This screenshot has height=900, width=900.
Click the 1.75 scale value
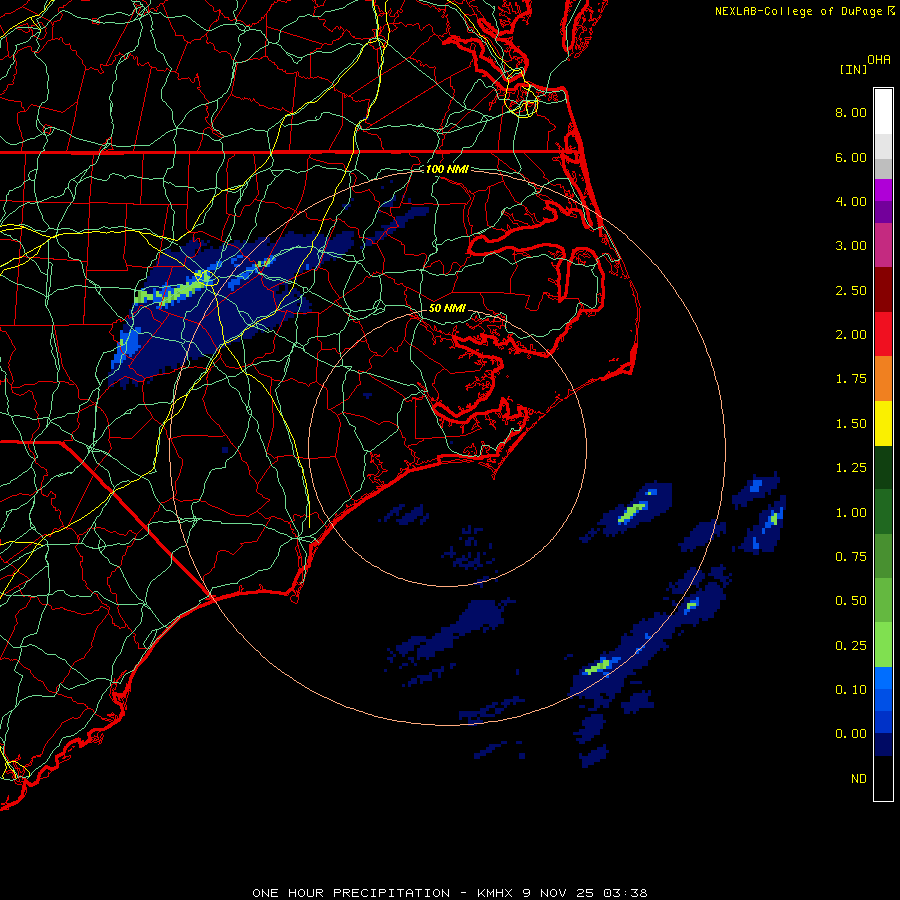tap(851, 379)
